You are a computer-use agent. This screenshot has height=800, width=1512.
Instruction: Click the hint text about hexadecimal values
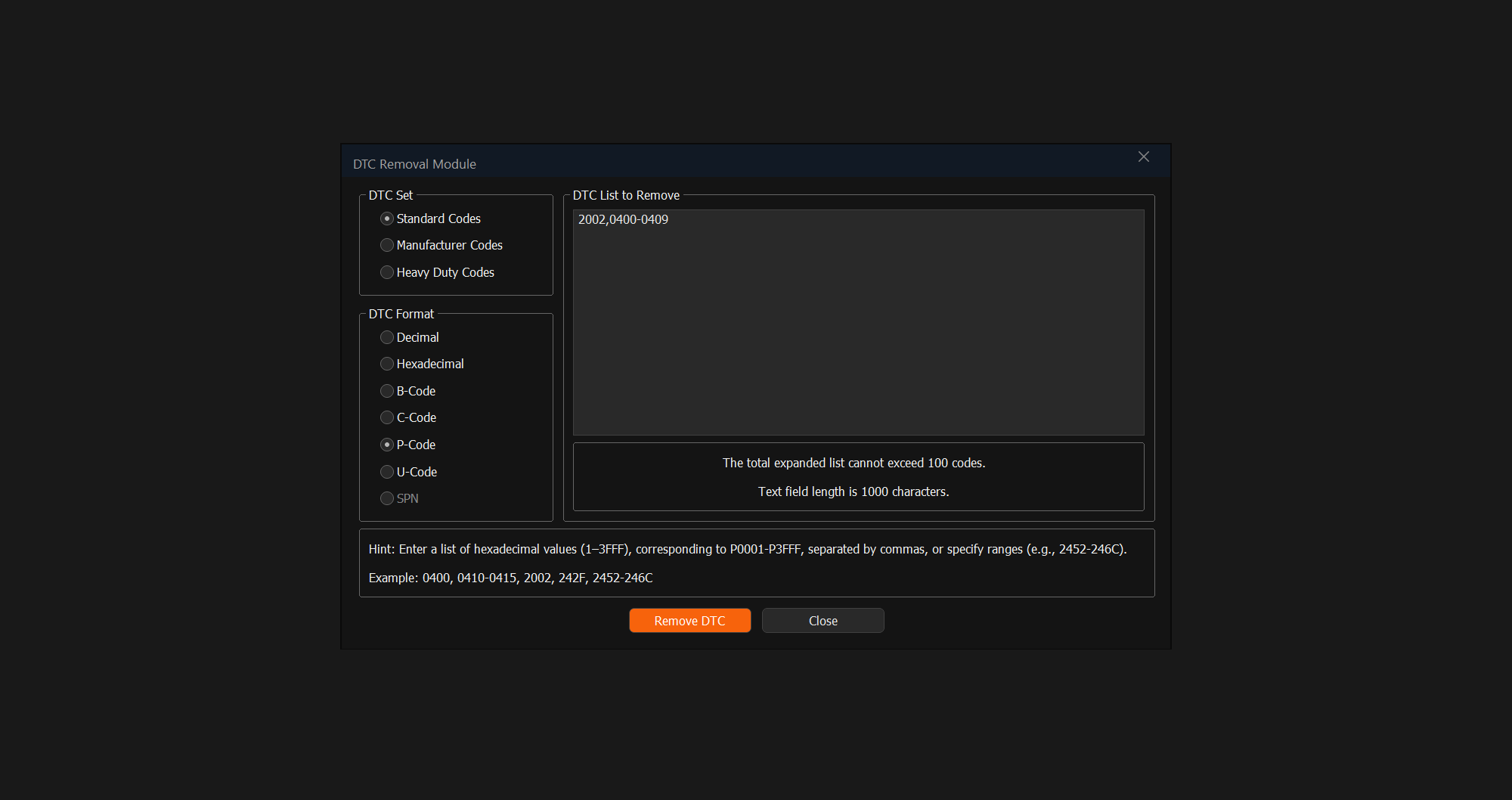[747, 549]
